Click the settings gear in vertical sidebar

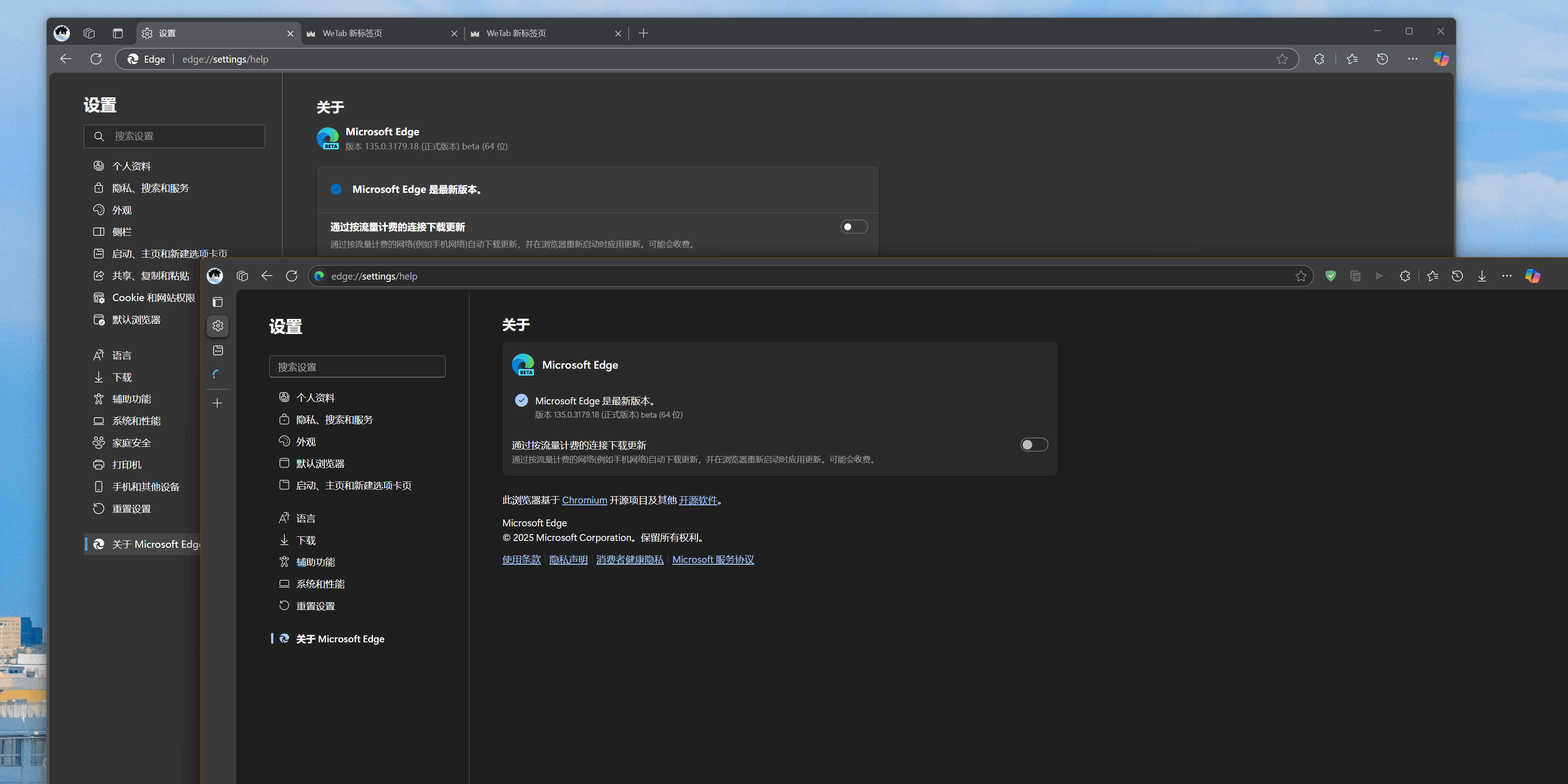point(218,326)
